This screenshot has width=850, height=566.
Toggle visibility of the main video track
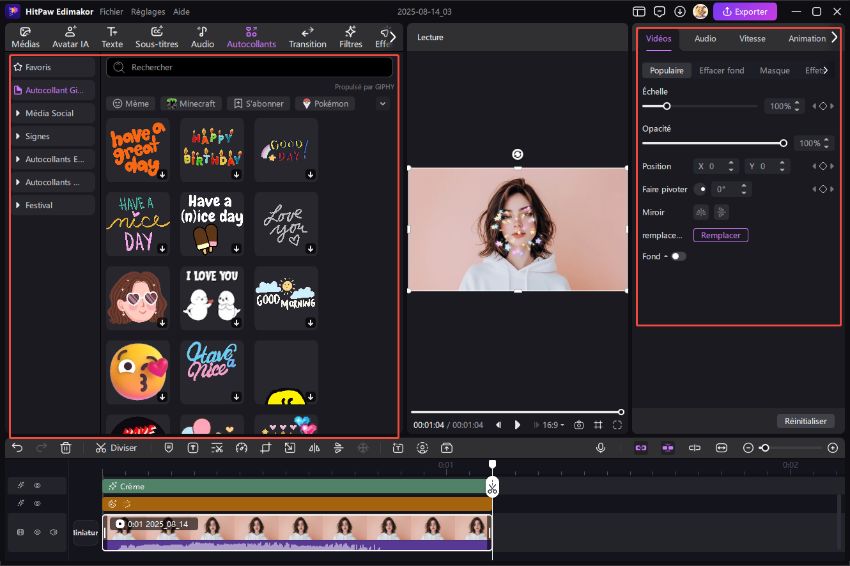(x=37, y=532)
